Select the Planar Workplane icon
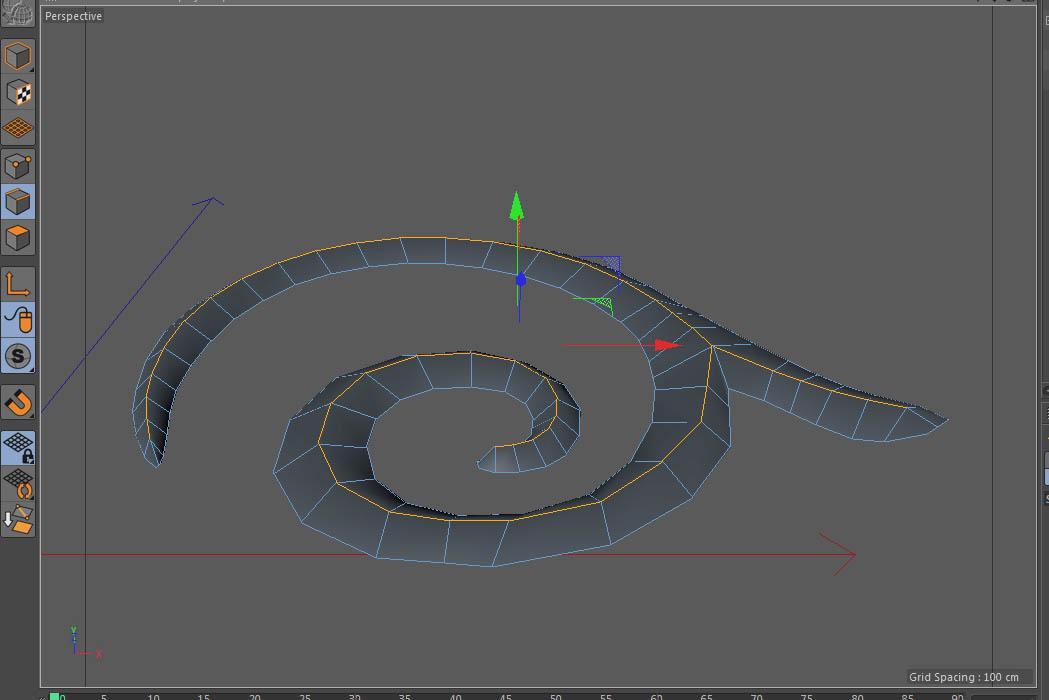Screen dimensions: 1049x700 18,484
